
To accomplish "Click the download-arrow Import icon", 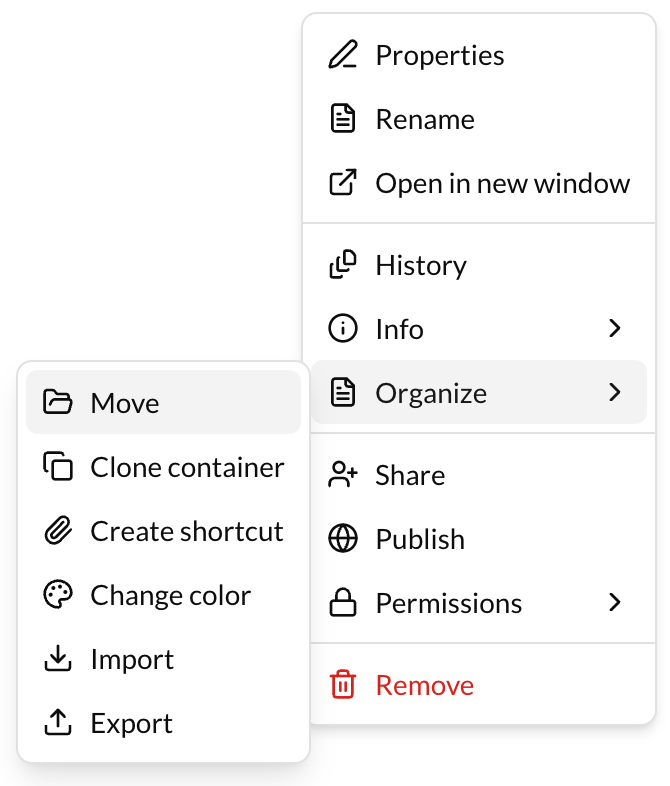I will [x=58, y=659].
